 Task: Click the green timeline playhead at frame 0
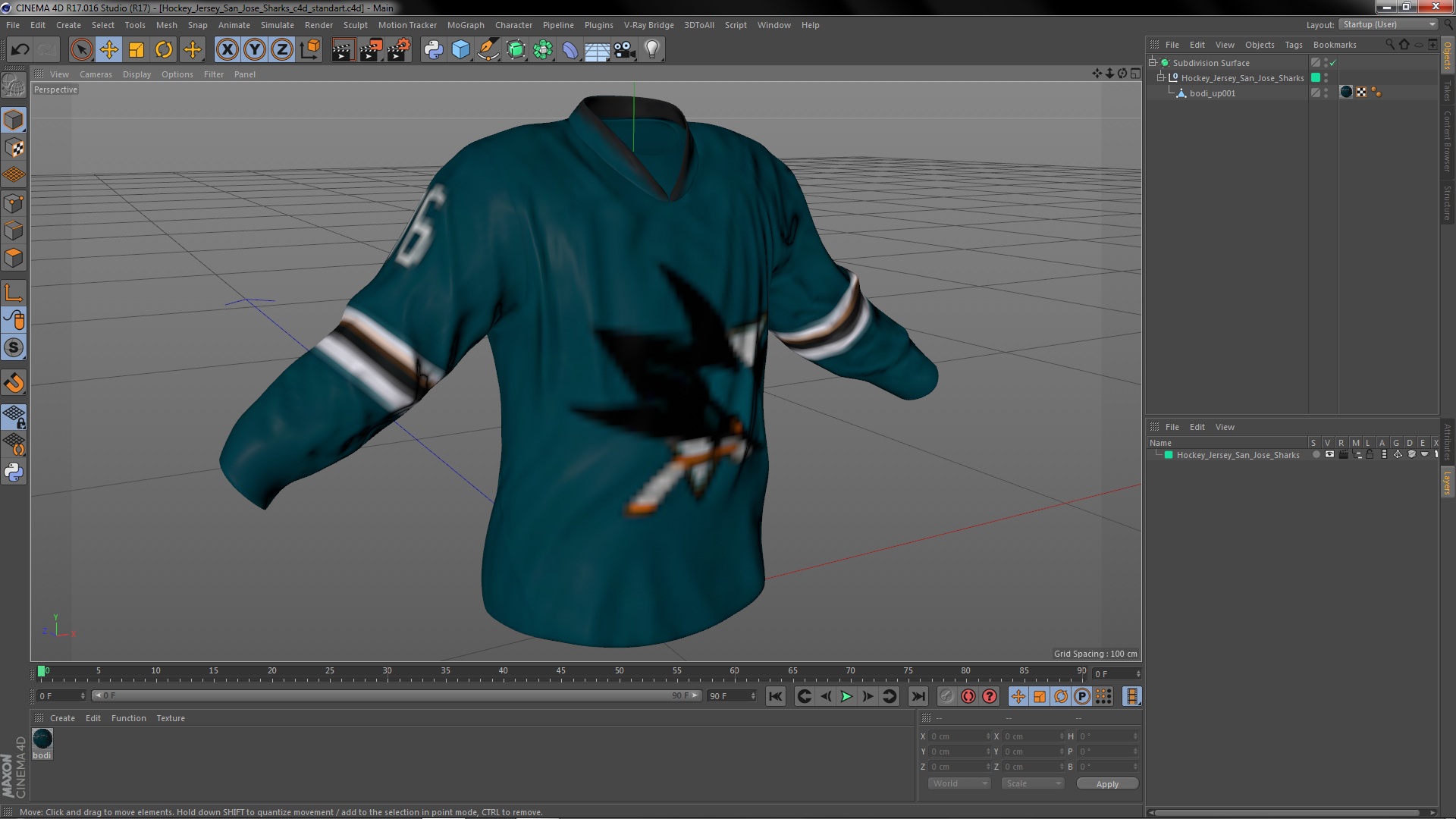pos(42,671)
